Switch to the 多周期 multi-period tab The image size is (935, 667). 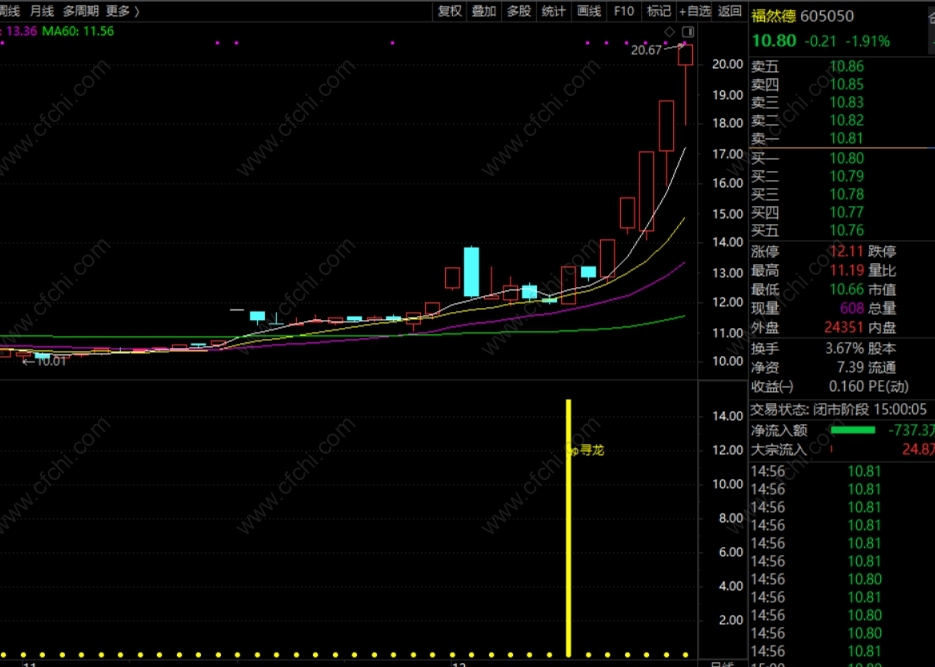click(x=81, y=11)
